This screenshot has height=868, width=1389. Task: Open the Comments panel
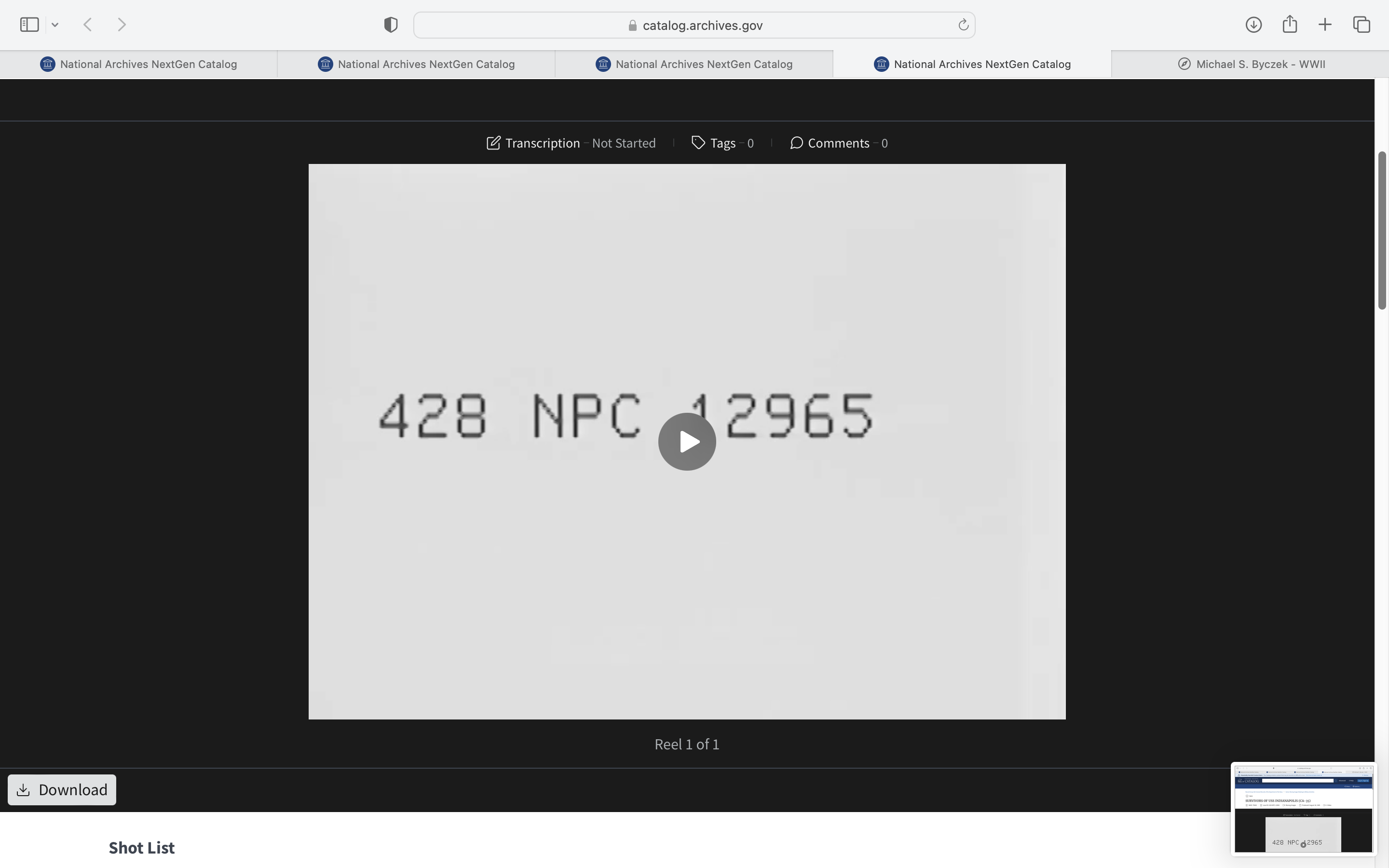(x=839, y=143)
